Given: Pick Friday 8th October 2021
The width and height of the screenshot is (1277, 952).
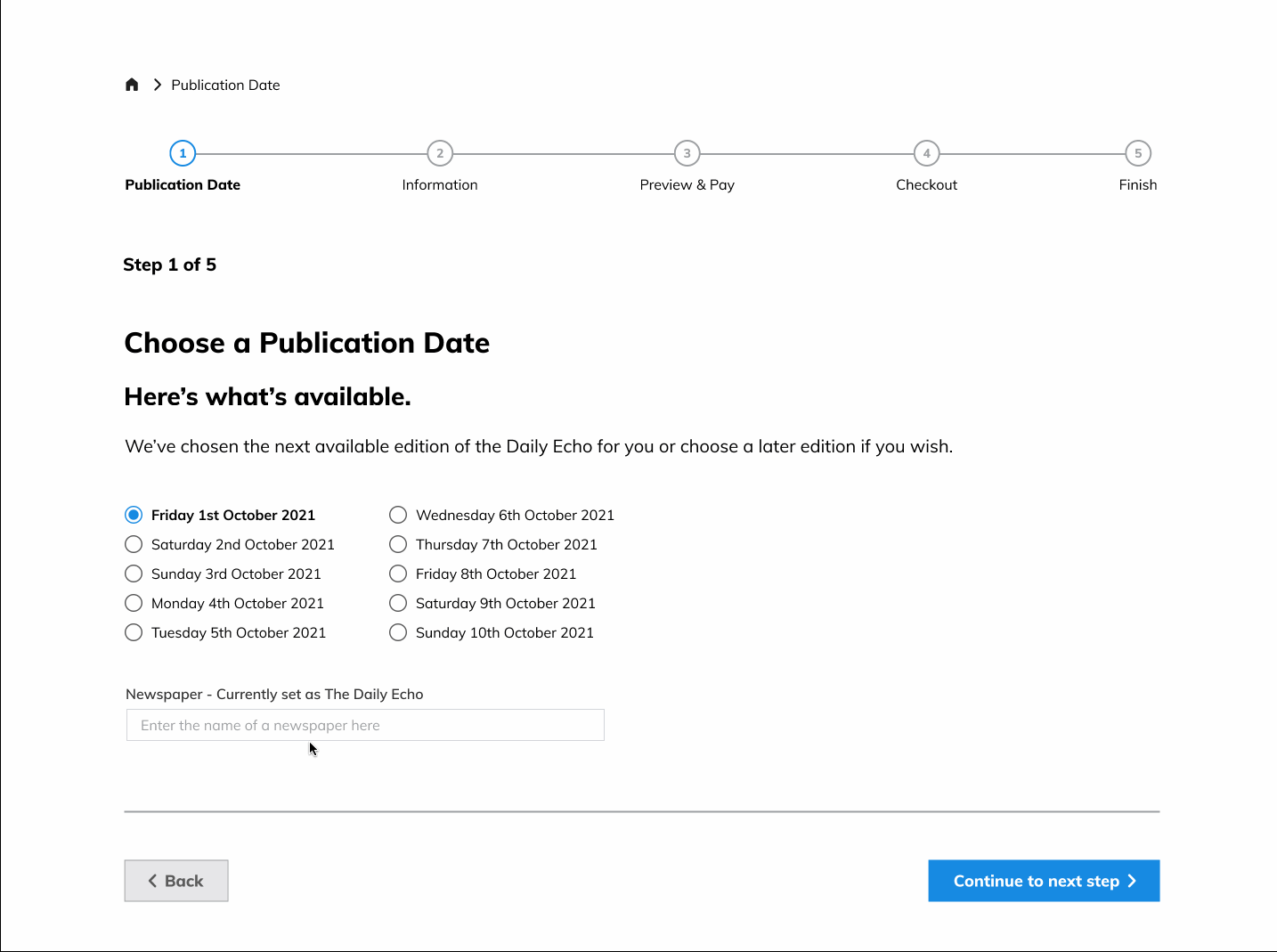Looking at the screenshot, I should pos(398,574).
